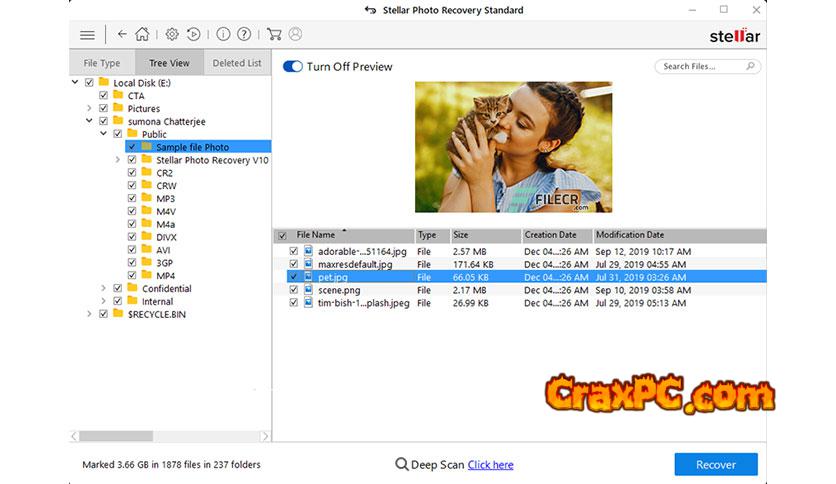836x484 pixels.
Task: Click the back arrow icon
Action: click(x=122, y=34)
